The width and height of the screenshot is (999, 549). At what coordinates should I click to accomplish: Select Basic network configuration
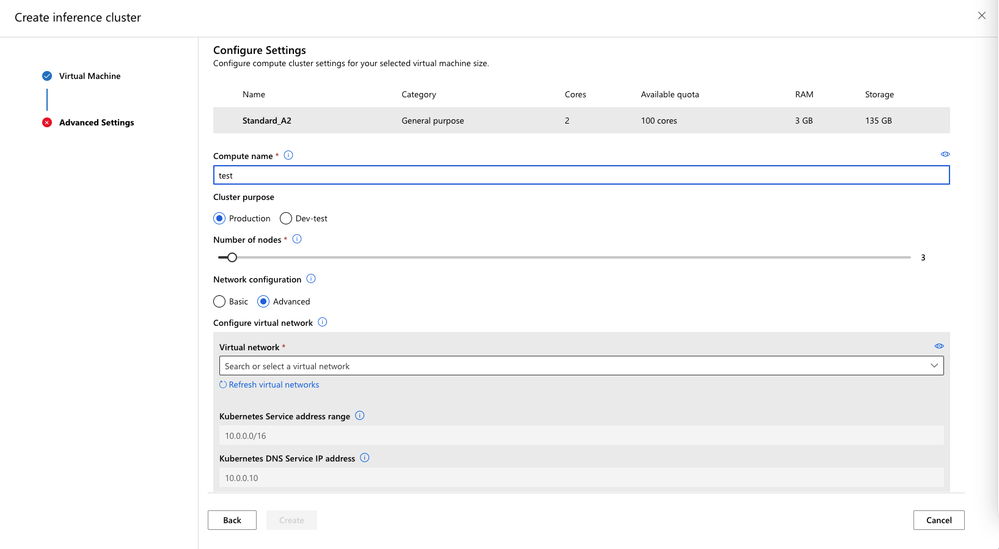click(219, 301)
